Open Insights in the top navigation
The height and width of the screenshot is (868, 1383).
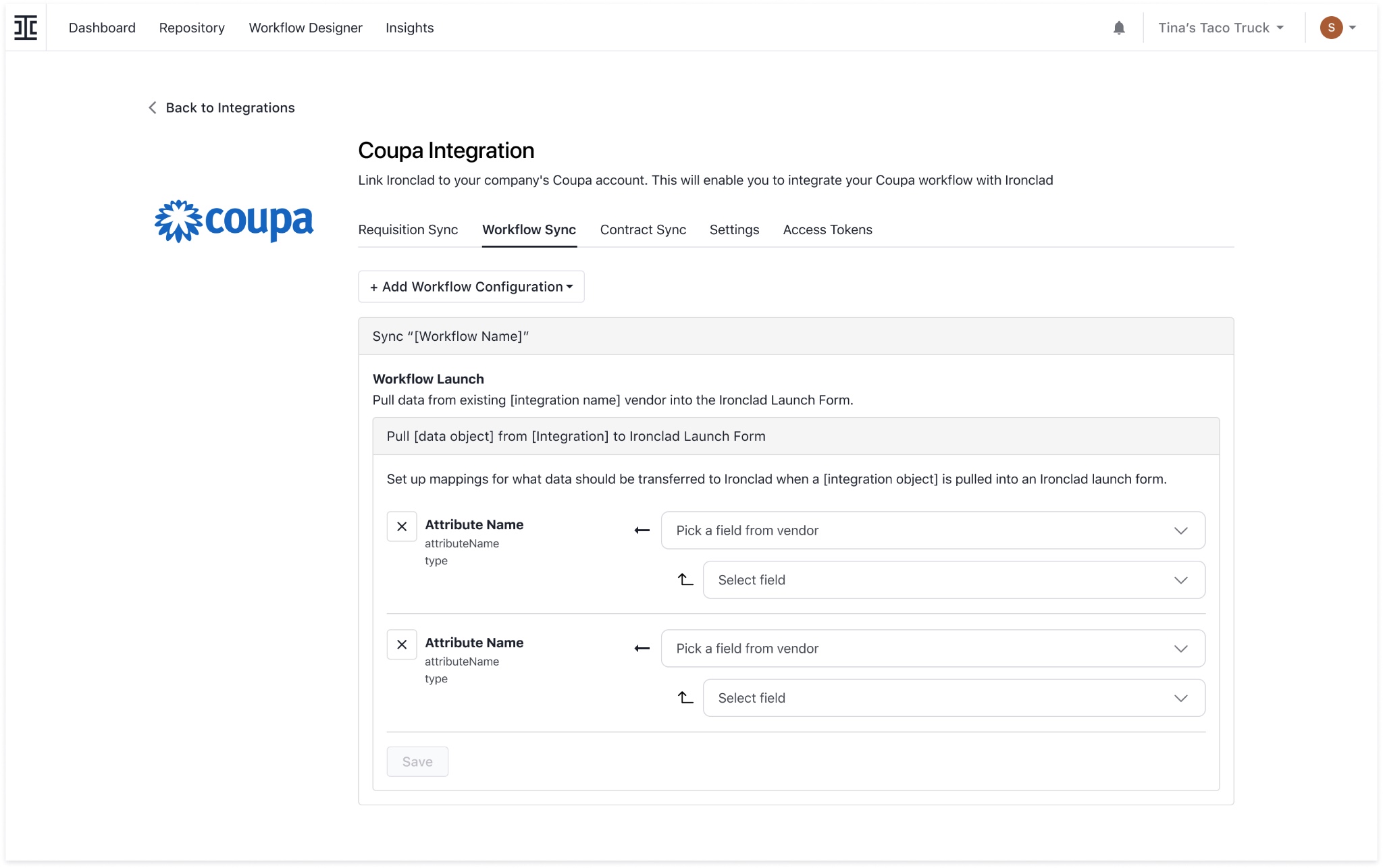click(x=410, y=28)
